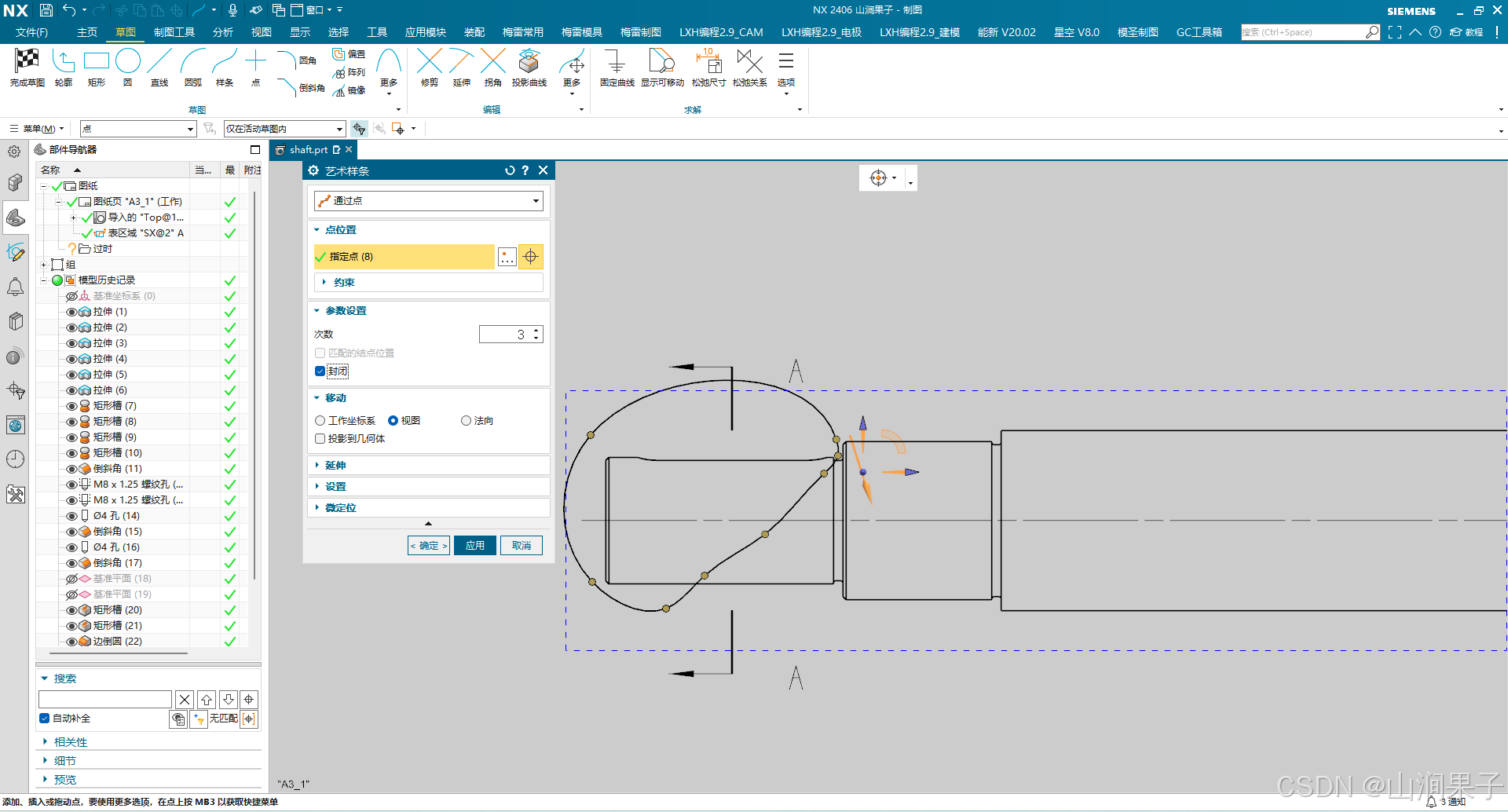
Task: Expand the 组 node in navigator
Action: point(43,265)
